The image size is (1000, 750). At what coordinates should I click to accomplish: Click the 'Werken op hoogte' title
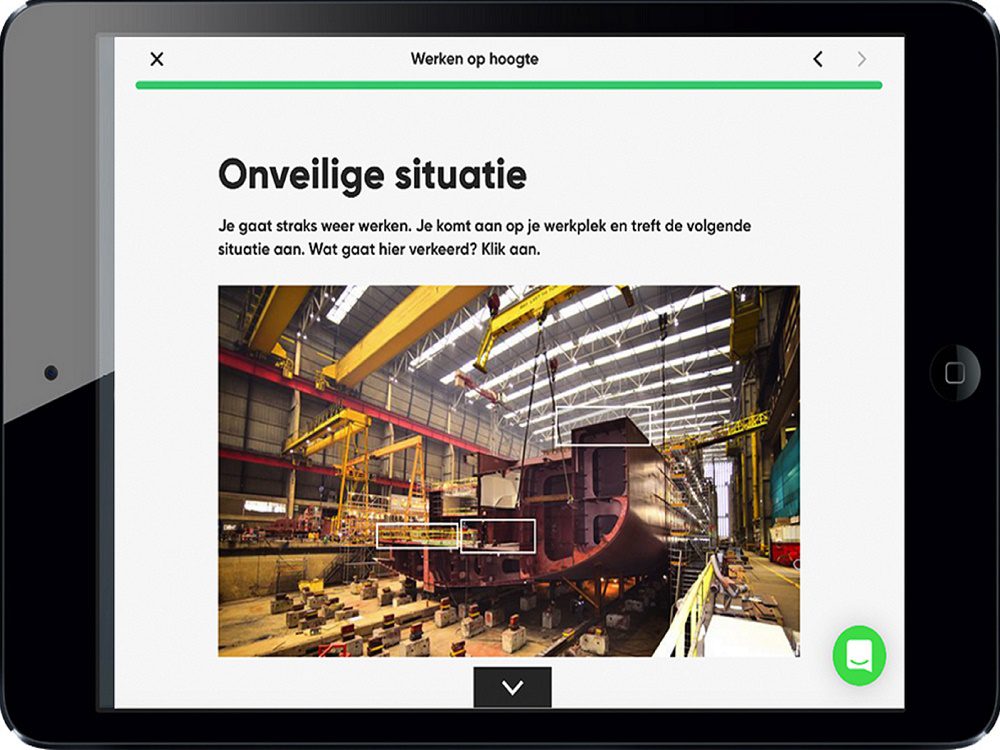[474, 59]
